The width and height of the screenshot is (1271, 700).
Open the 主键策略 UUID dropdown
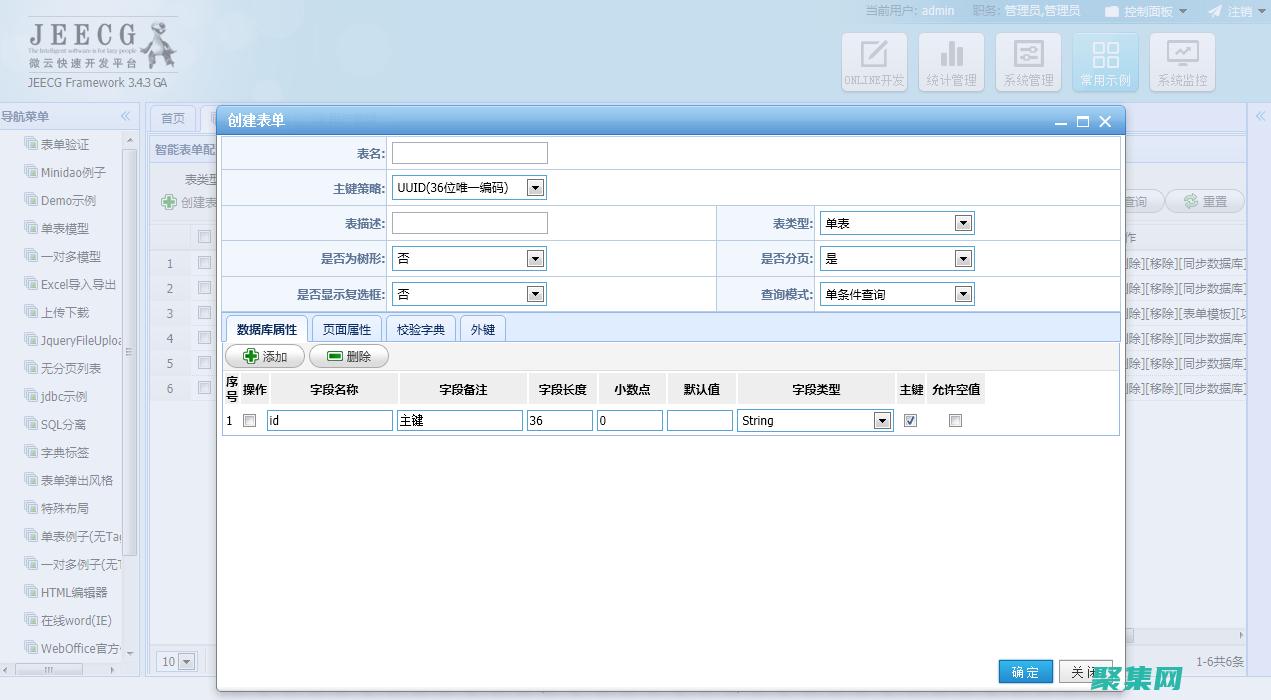click(x=535, y=188)
